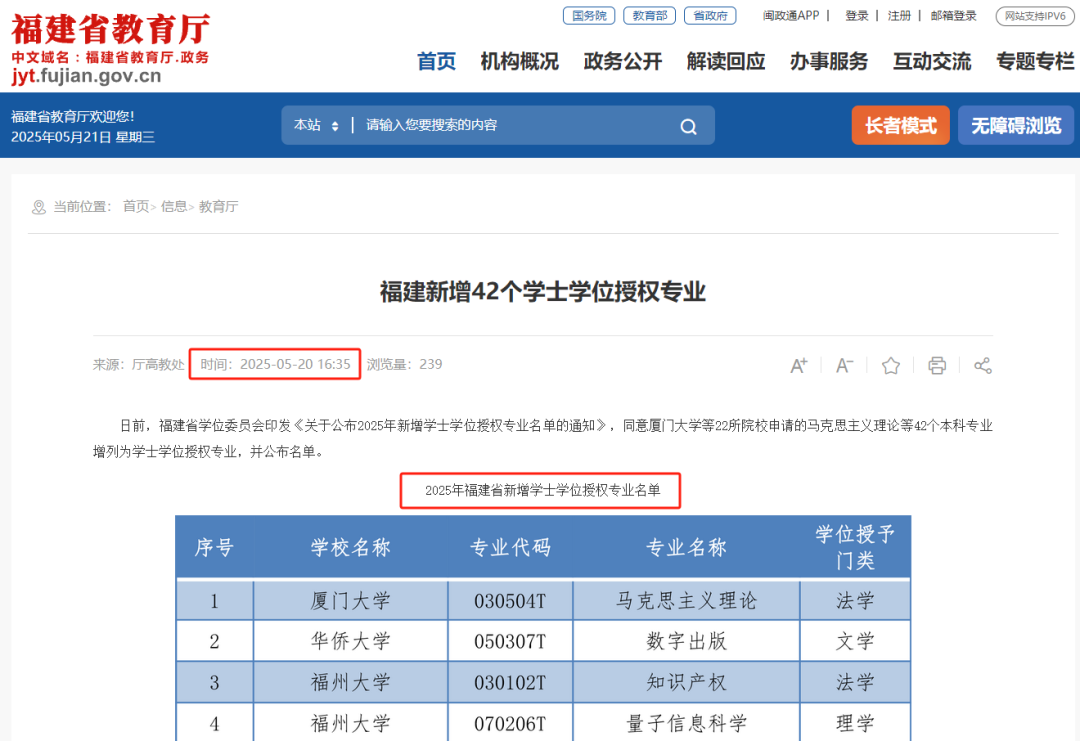Open 无障碍浏览 accessibility browsing
The width and height of the screenshot is (1080, 741).
tap(1016, 125)
